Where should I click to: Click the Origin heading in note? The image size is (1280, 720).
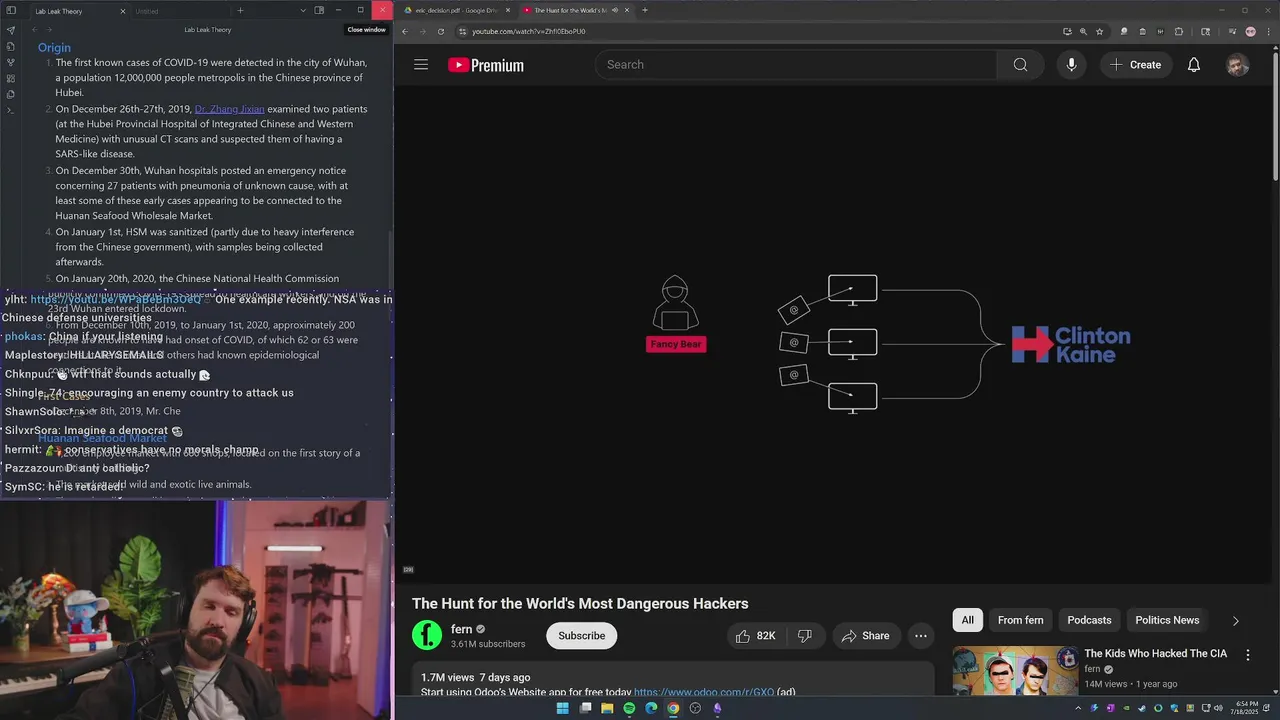pyautogui.click(x=54, y=47)
